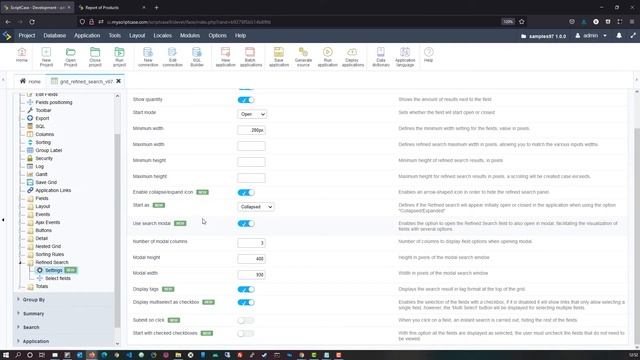Open the Start as Collapsed dropdown
The image size is (640, 360).
(256, 207)
